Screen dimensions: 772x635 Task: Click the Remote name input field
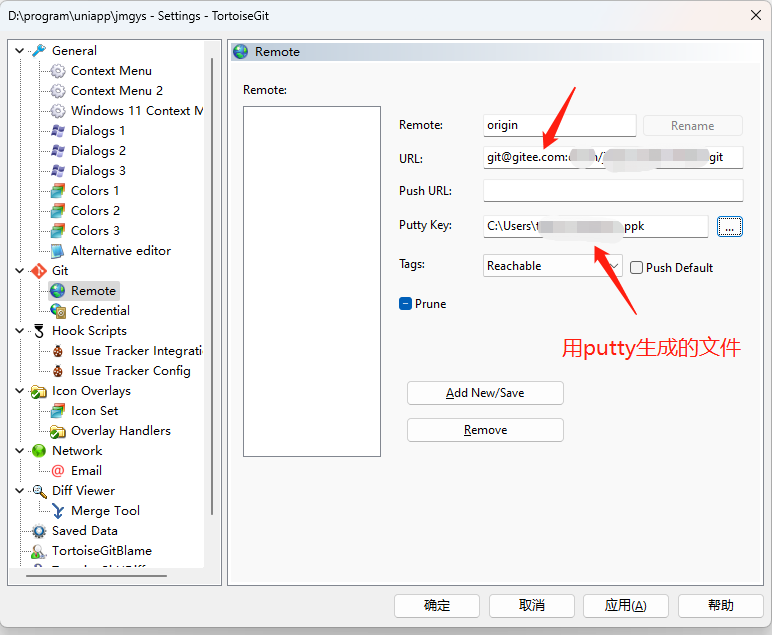tap(560, 126)
